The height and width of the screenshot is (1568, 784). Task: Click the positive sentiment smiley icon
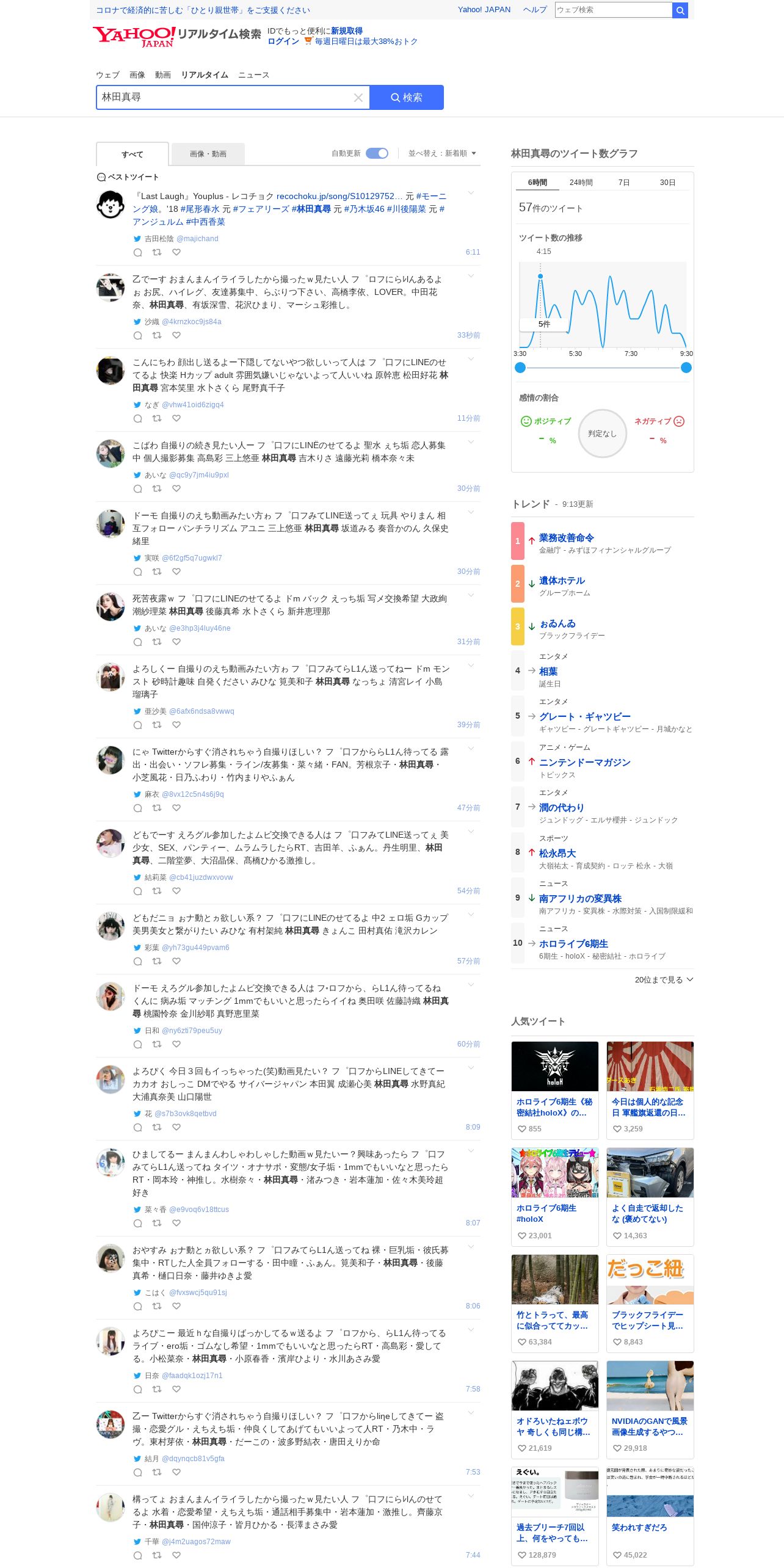point(526,421)
